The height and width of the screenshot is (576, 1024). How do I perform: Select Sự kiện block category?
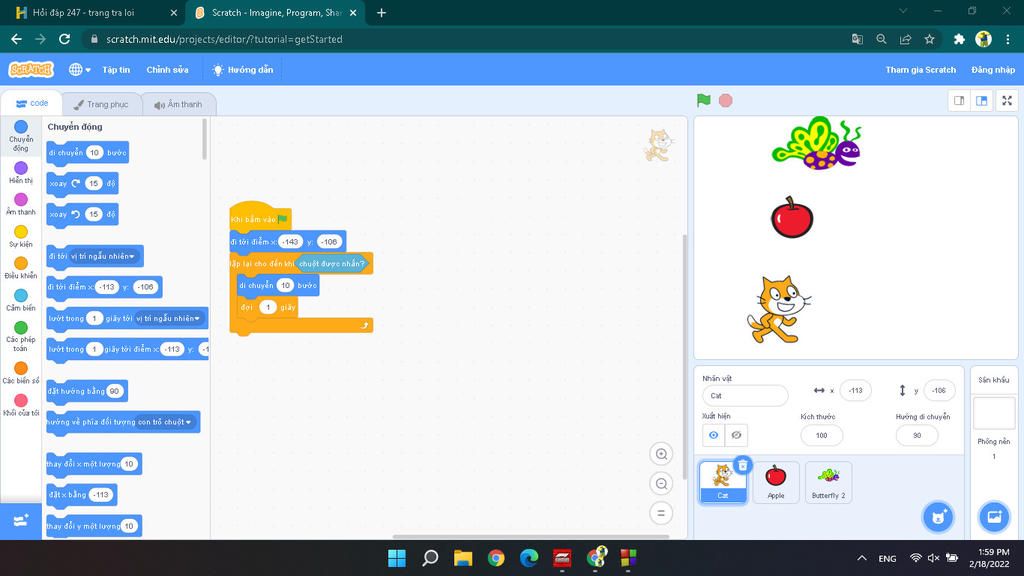click(21, 236)
